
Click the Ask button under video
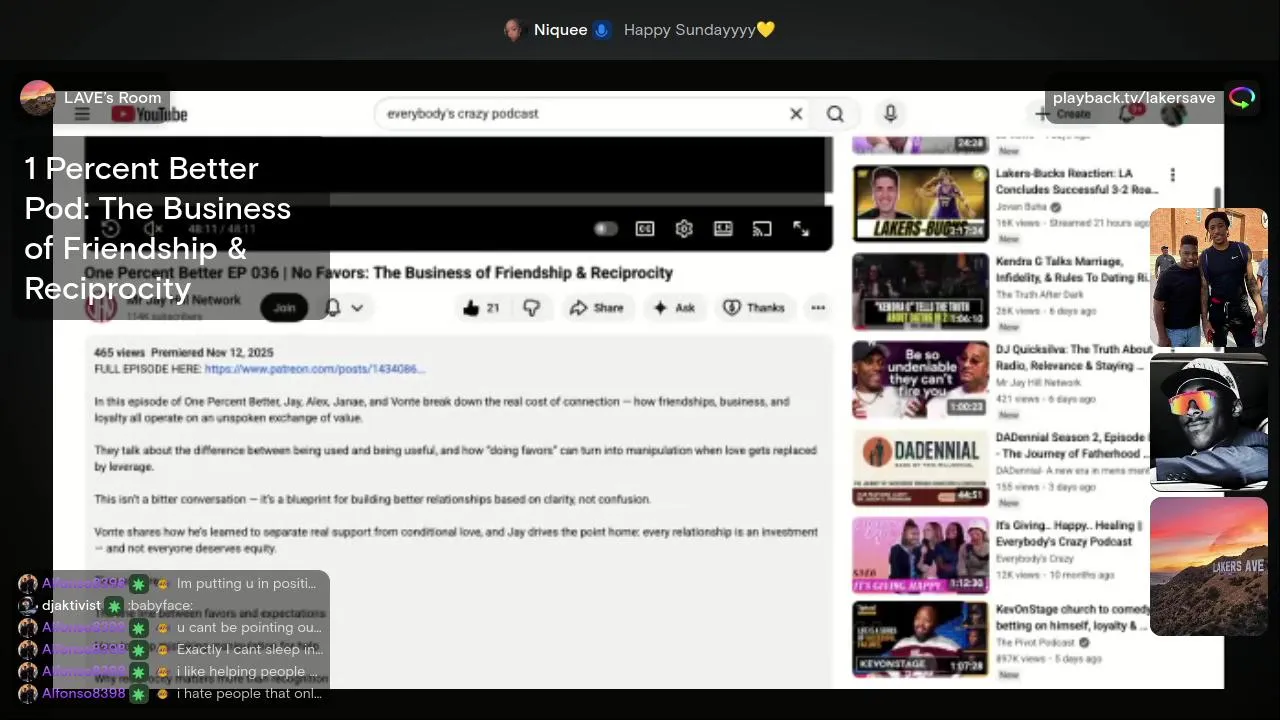tap(674, 308)
